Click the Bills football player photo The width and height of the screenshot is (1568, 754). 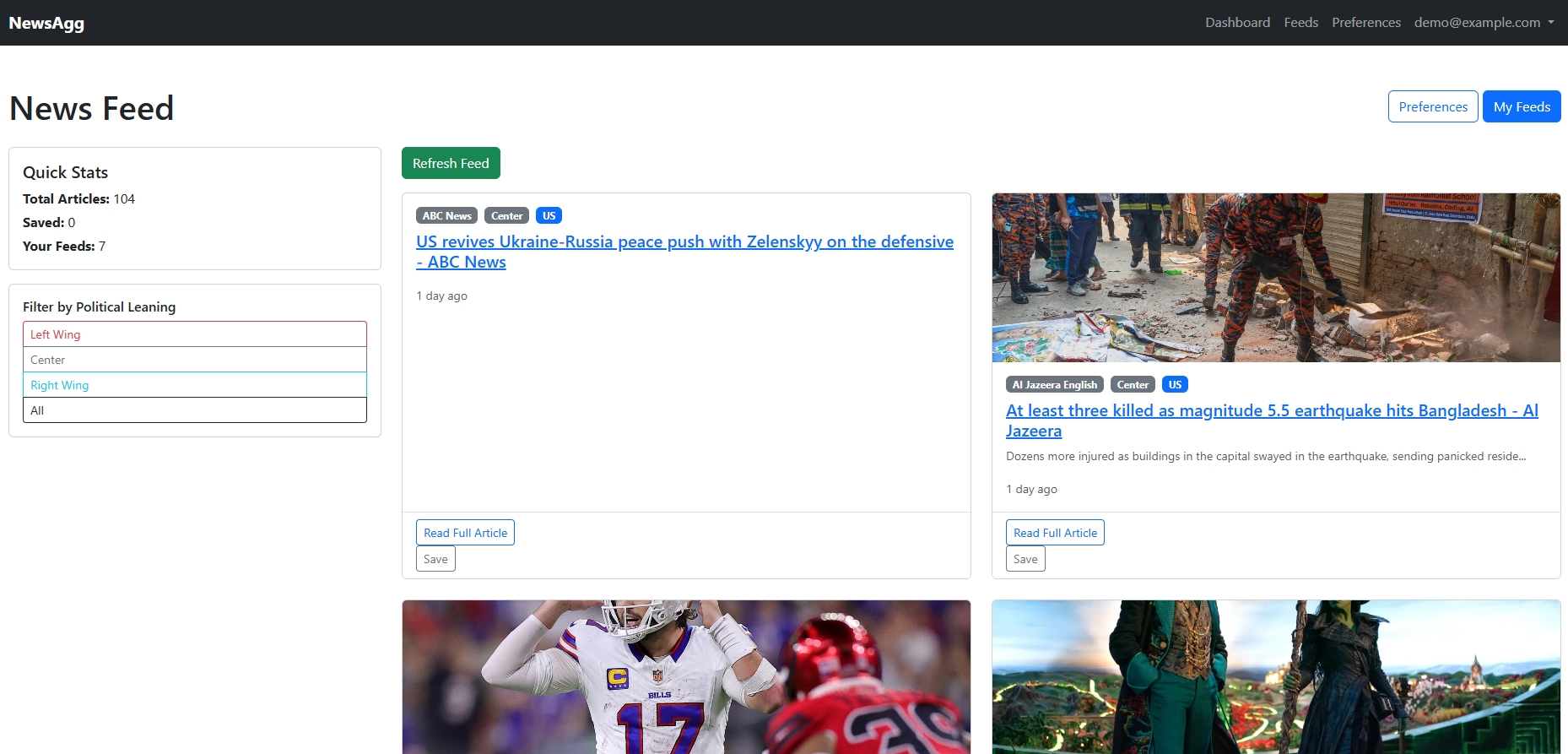coord(686,676)
